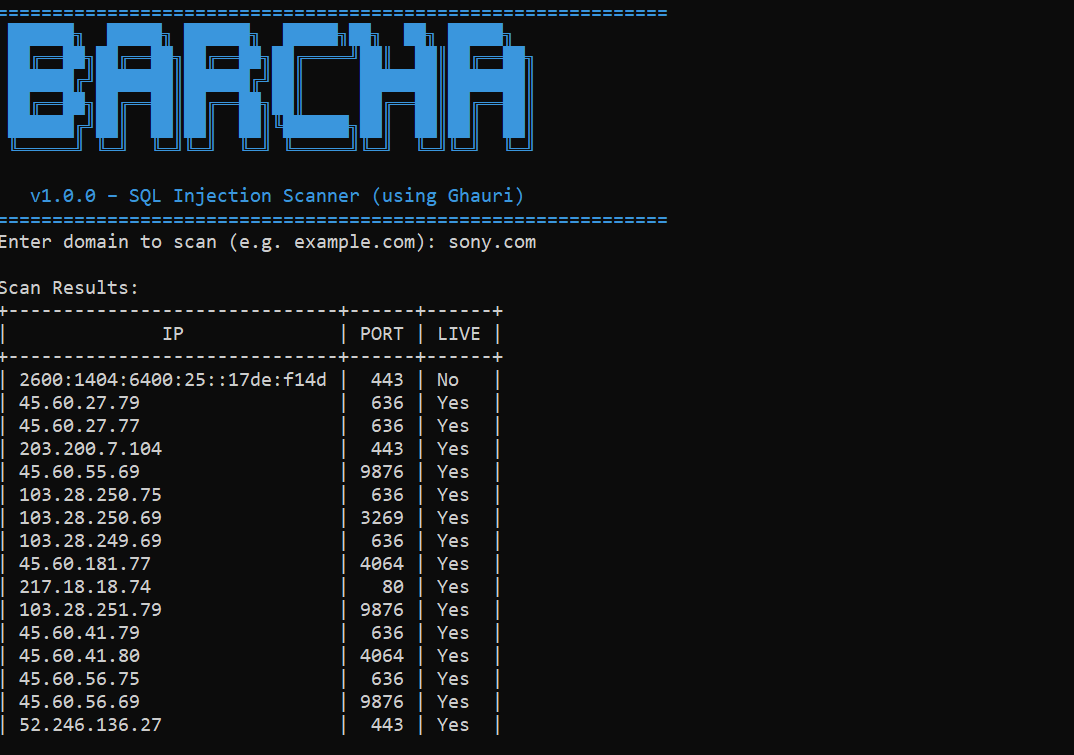Image resolution: width=1074 pixels, height=755 pixels.
Task: Click the 'LIVE' column header
Action: 458,334
